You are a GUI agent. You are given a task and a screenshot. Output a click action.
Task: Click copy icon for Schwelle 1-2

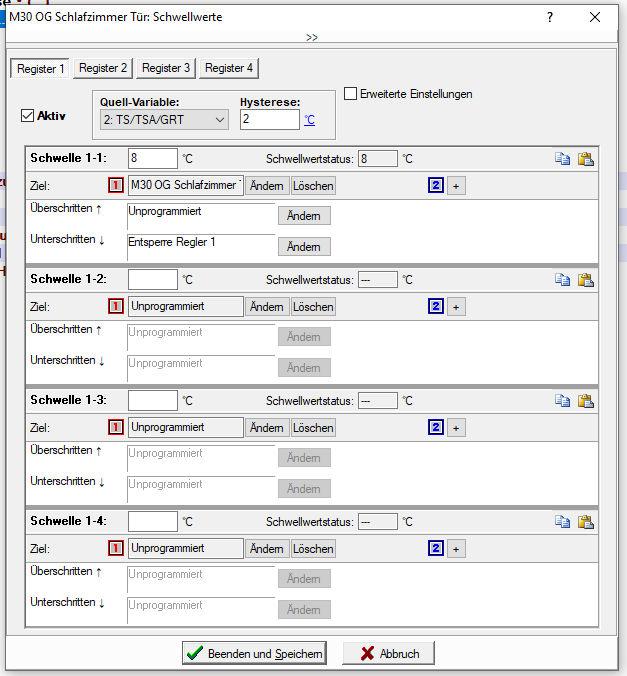563,279
